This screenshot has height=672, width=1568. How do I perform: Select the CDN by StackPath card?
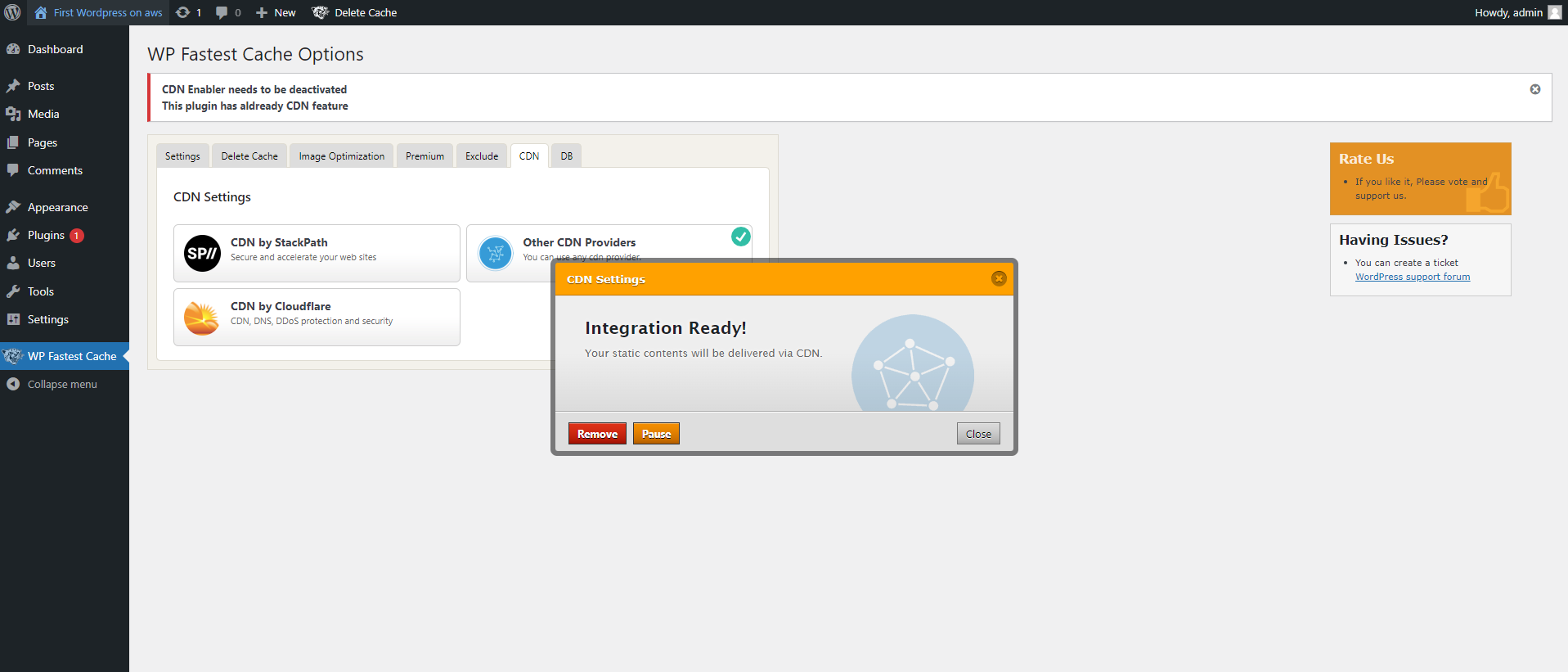click(x=317, y=253)
